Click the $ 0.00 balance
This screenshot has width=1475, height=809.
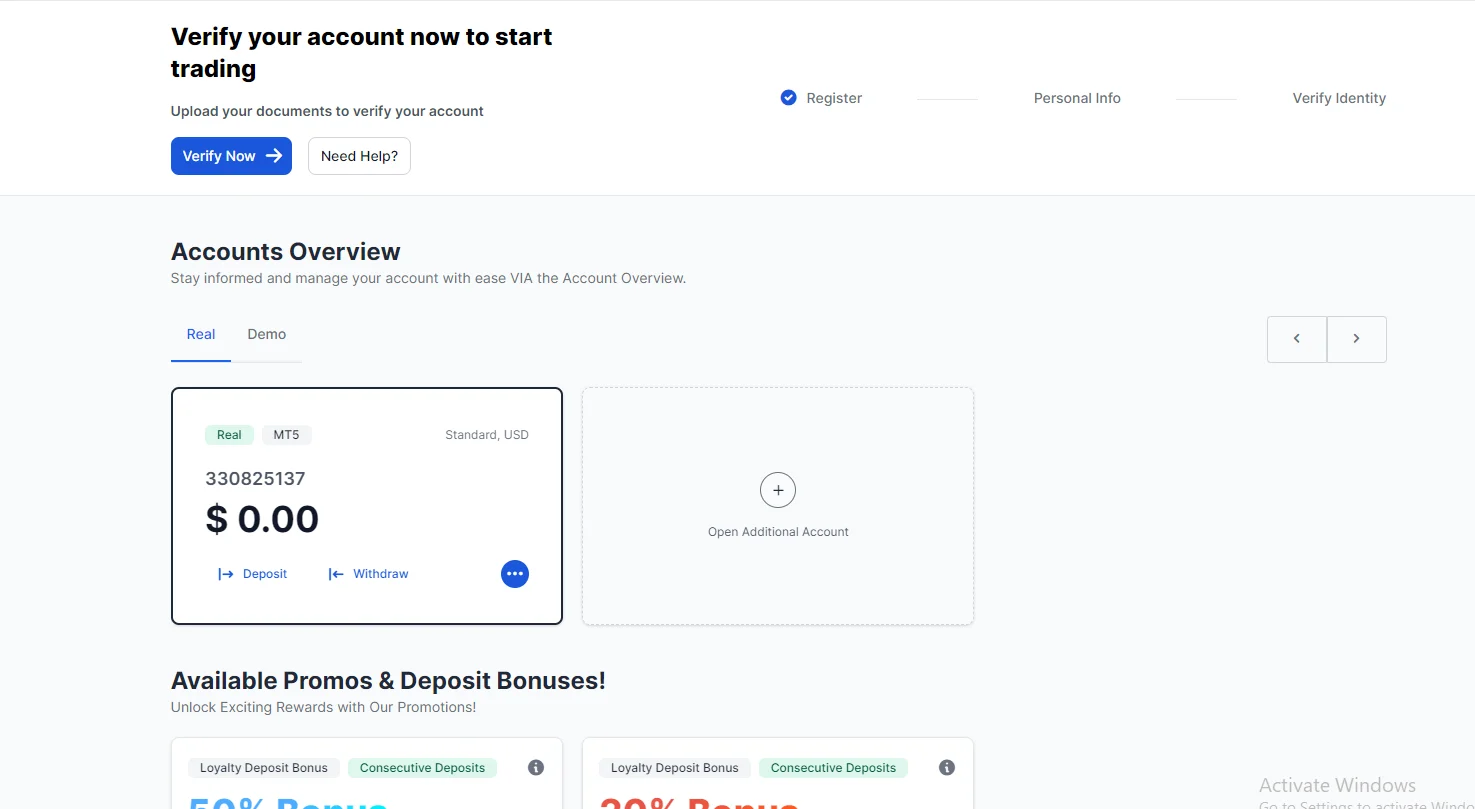pyautogui.click(x=262, y=520)
